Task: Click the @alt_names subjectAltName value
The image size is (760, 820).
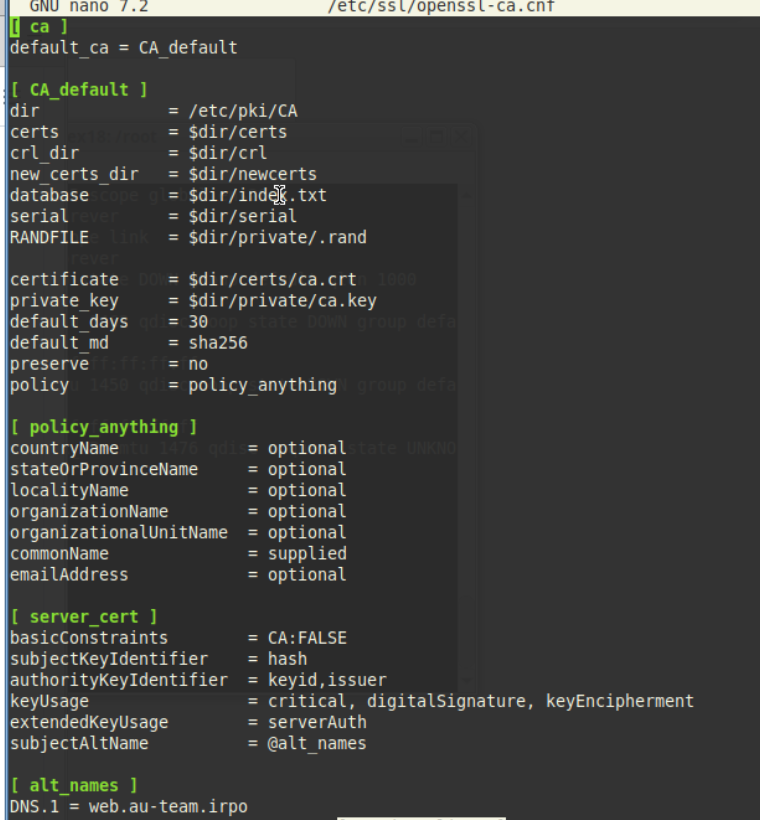Action: 316,743
